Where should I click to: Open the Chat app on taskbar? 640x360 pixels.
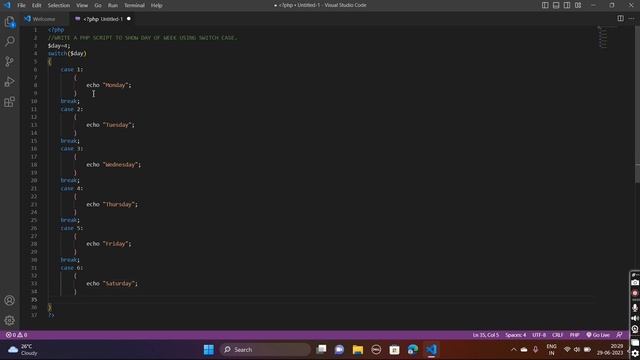pos(339,349)
